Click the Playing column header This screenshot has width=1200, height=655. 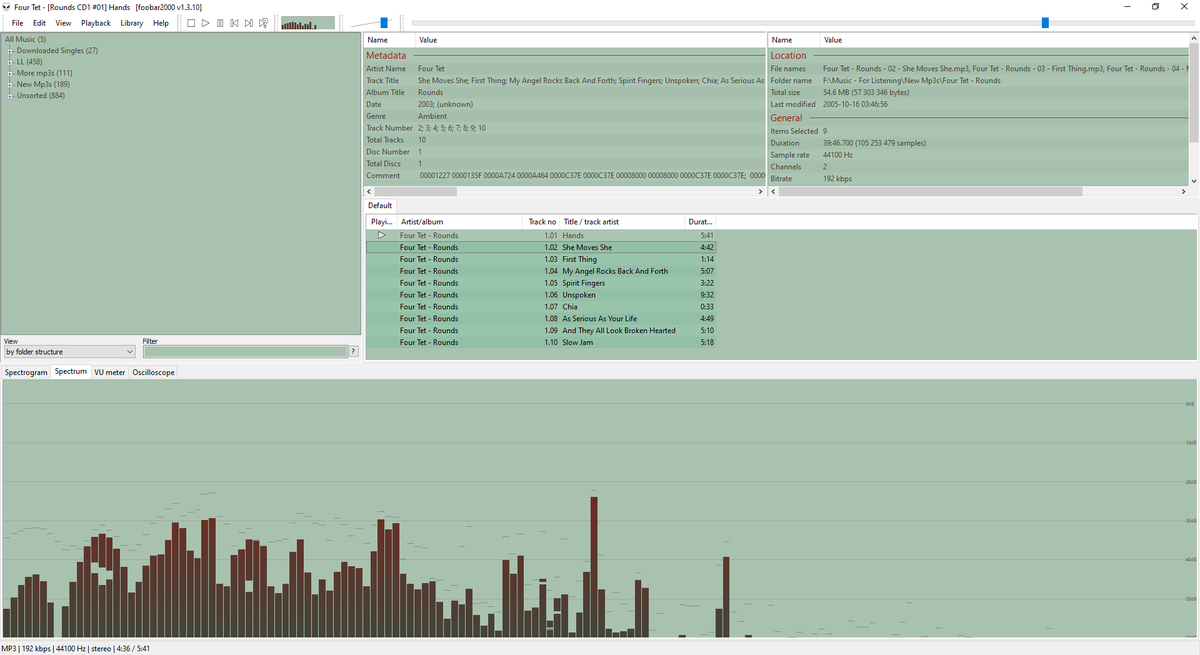(381, 221)
